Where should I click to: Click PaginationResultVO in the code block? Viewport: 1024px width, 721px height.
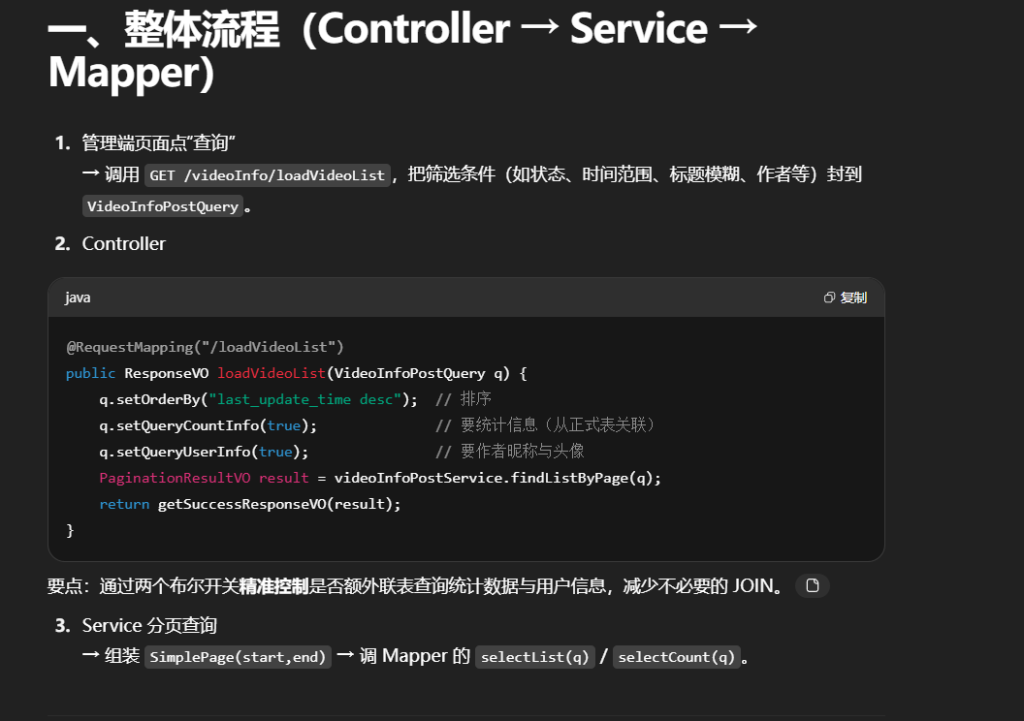(175, 478)
